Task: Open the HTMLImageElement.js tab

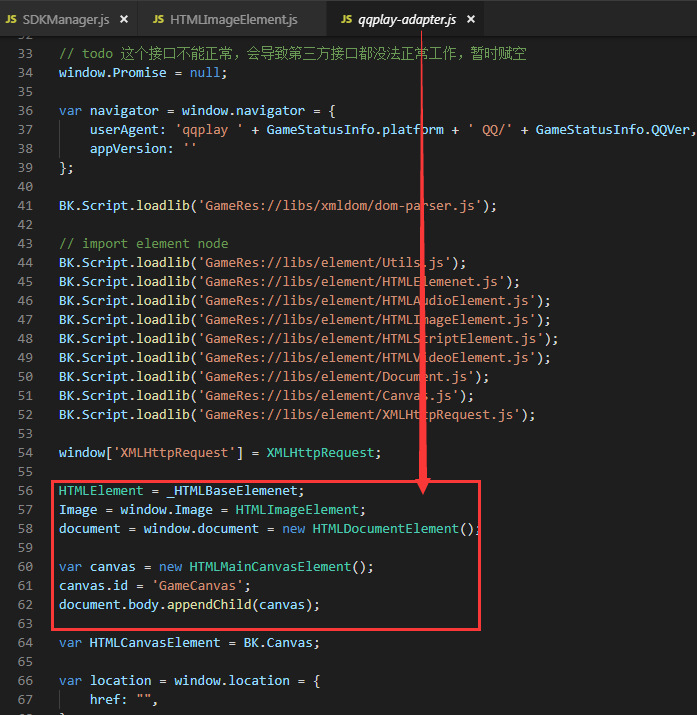Action: pyautogui.click(x=232, y=20)
